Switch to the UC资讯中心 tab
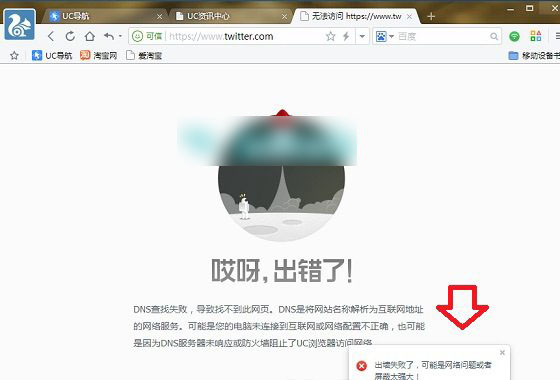 (x=208, y=16)
